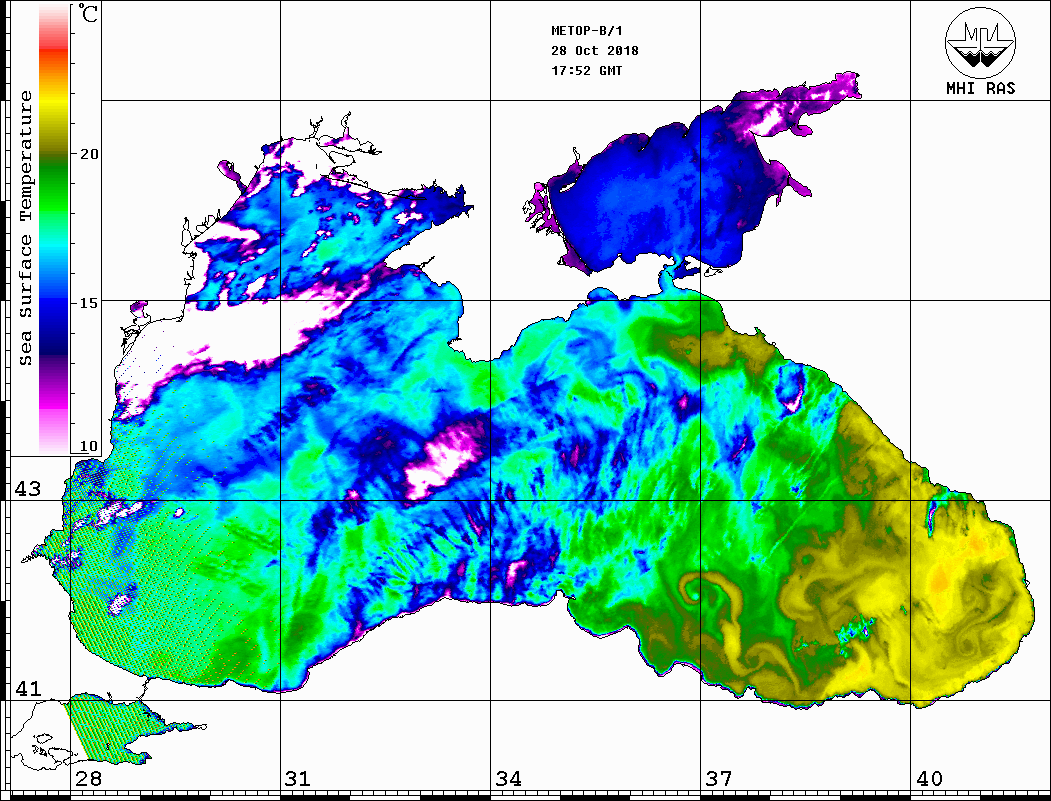Click the '28 Oct 2018' date text

click(x=595, y=51)
